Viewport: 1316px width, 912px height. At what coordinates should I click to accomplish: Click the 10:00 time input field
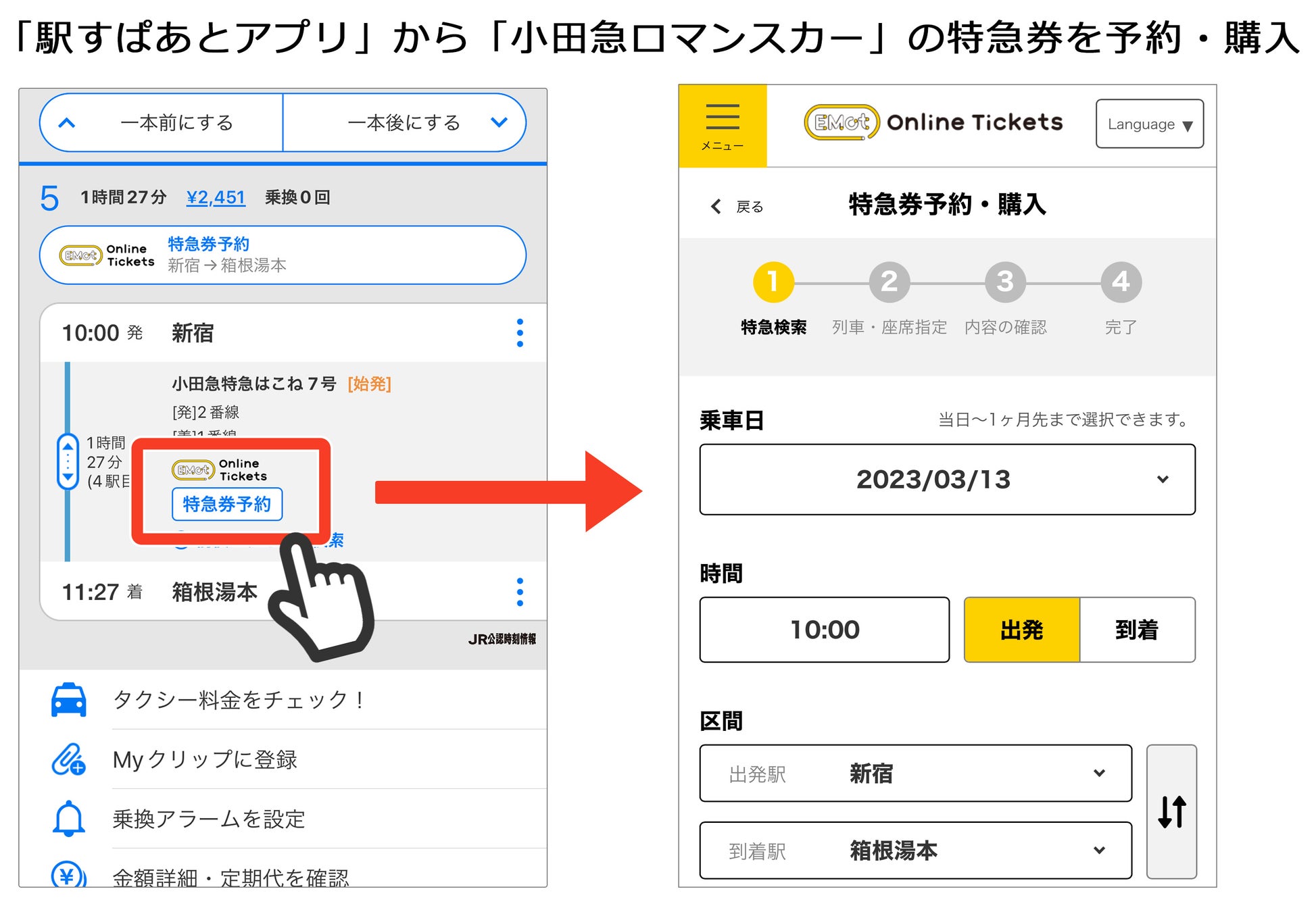[824, 630]
